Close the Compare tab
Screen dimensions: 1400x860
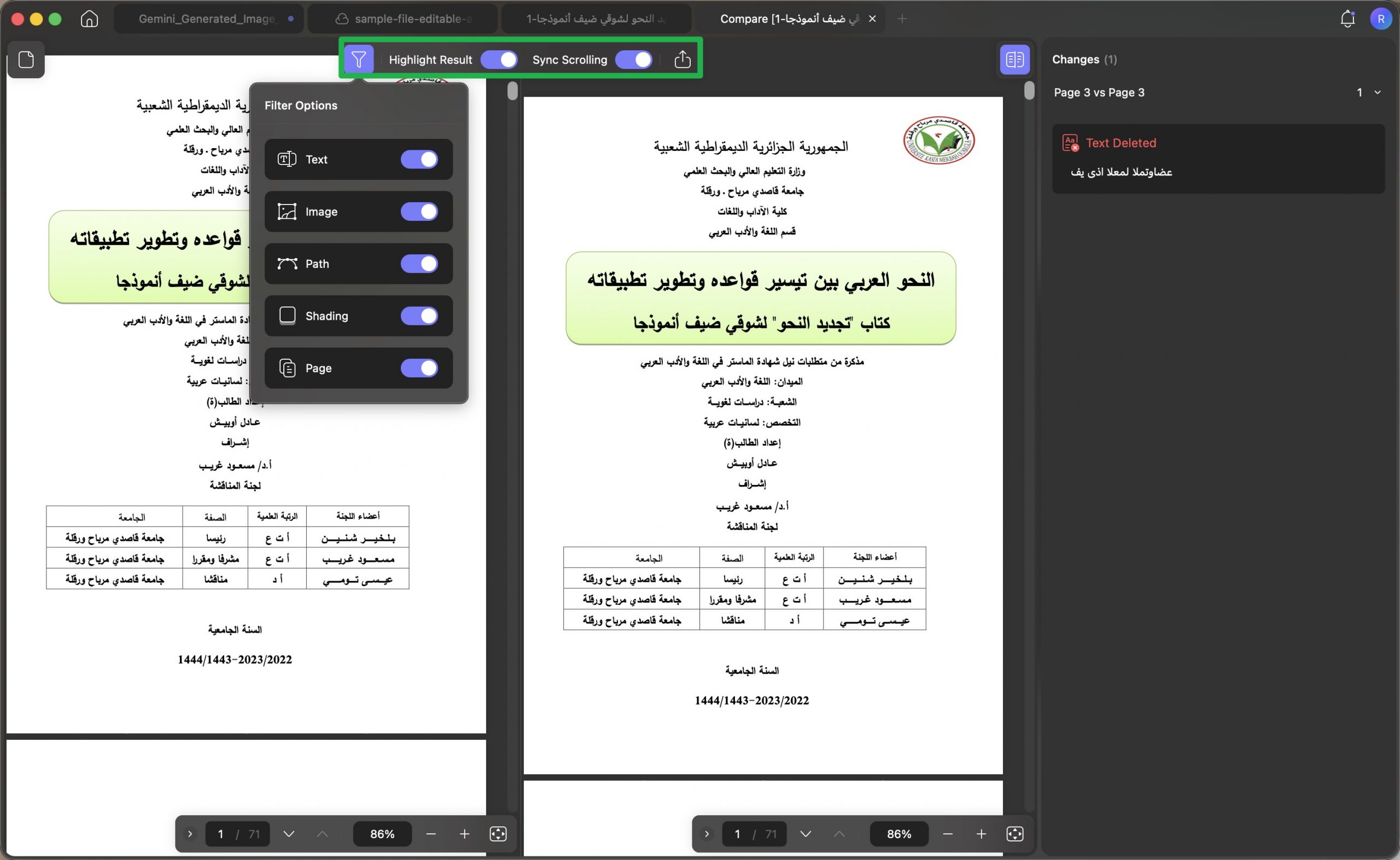(x=872, y=19)
